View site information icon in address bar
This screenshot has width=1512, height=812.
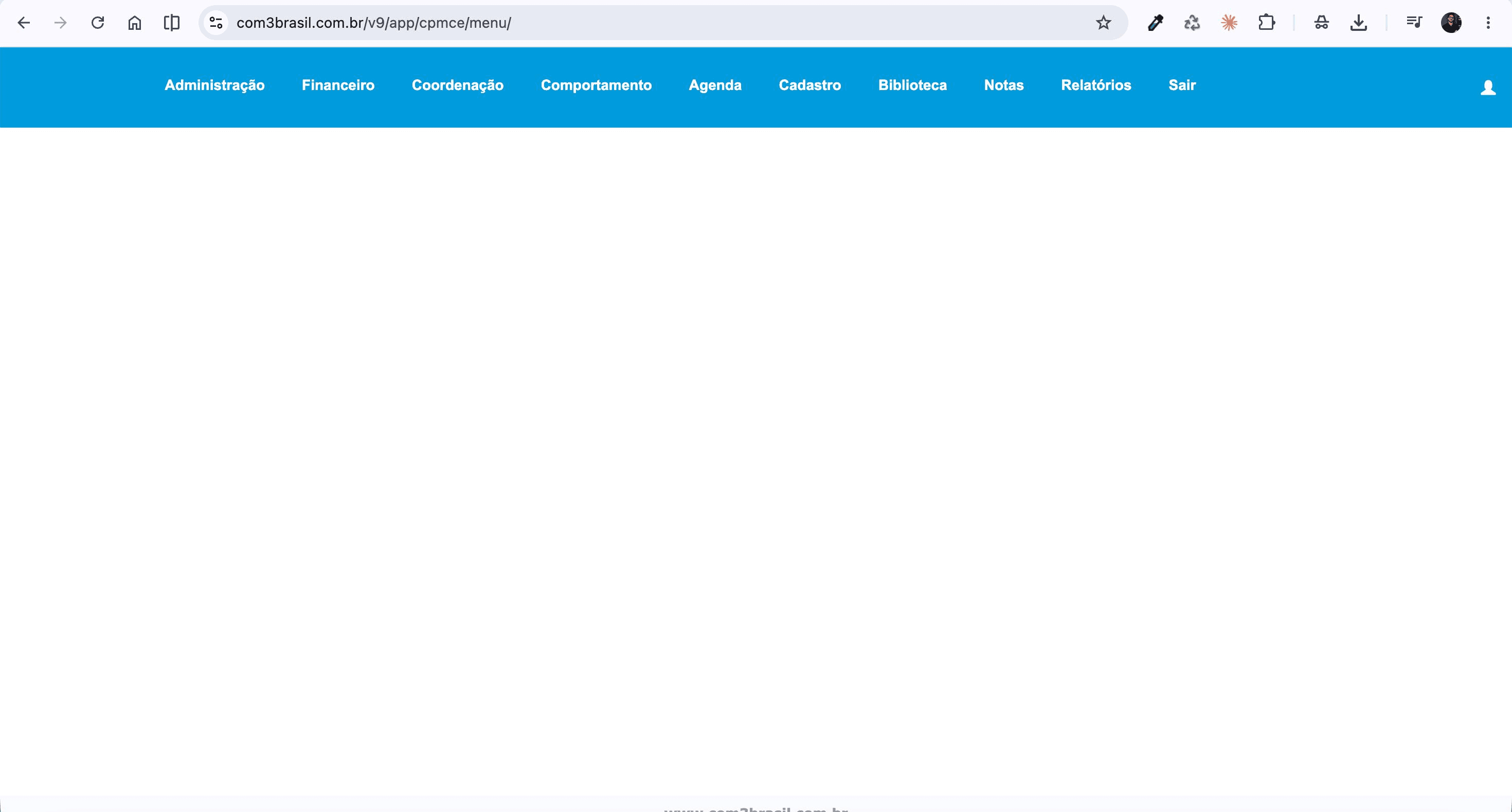(216, 23)
